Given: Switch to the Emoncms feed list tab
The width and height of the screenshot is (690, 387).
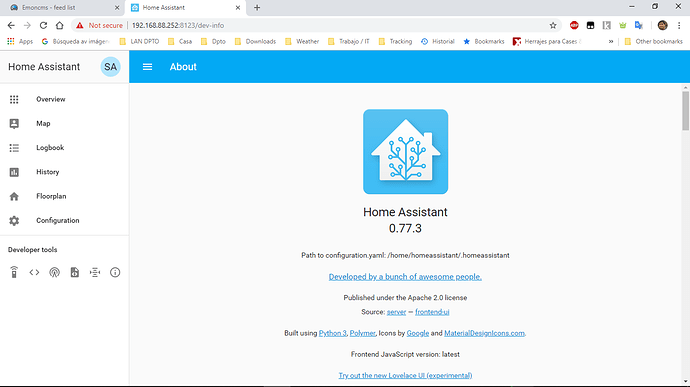Looking at the screenshot, I should click(62, 8).
